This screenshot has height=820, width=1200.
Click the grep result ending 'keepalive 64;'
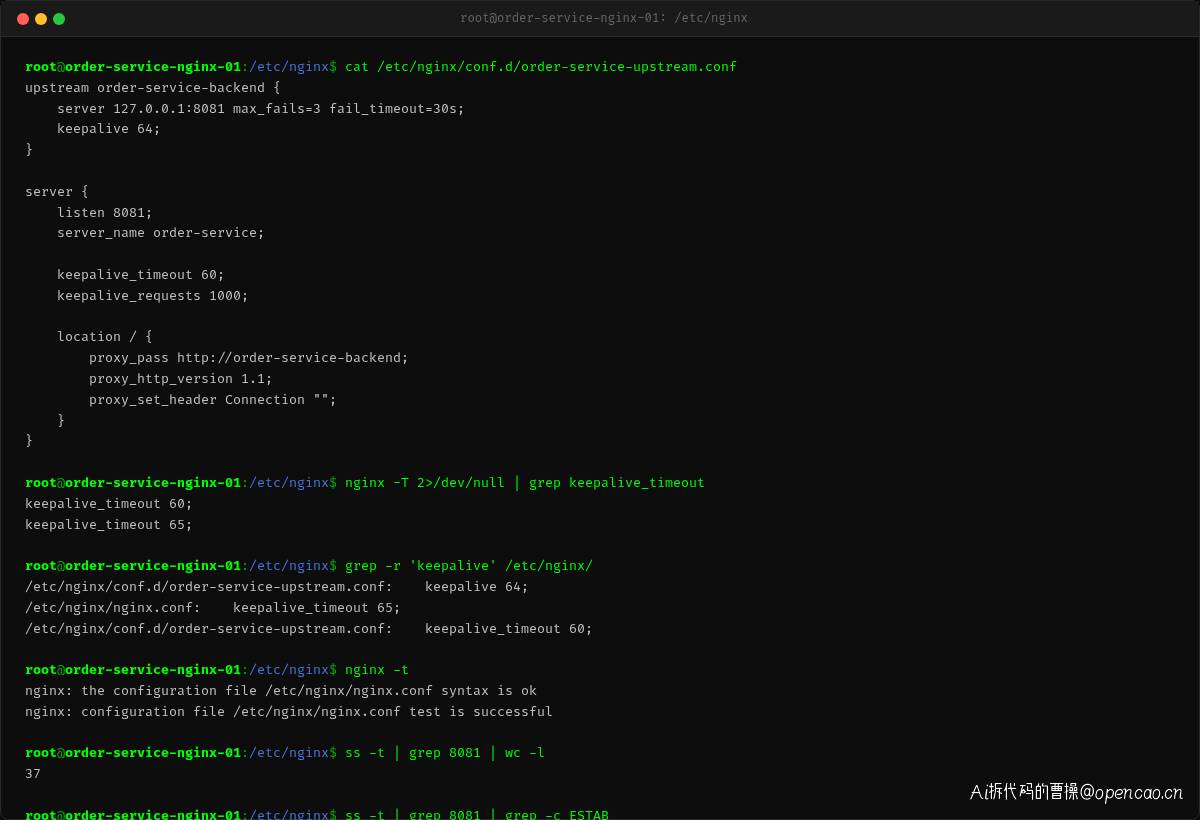tap(277, 587)
